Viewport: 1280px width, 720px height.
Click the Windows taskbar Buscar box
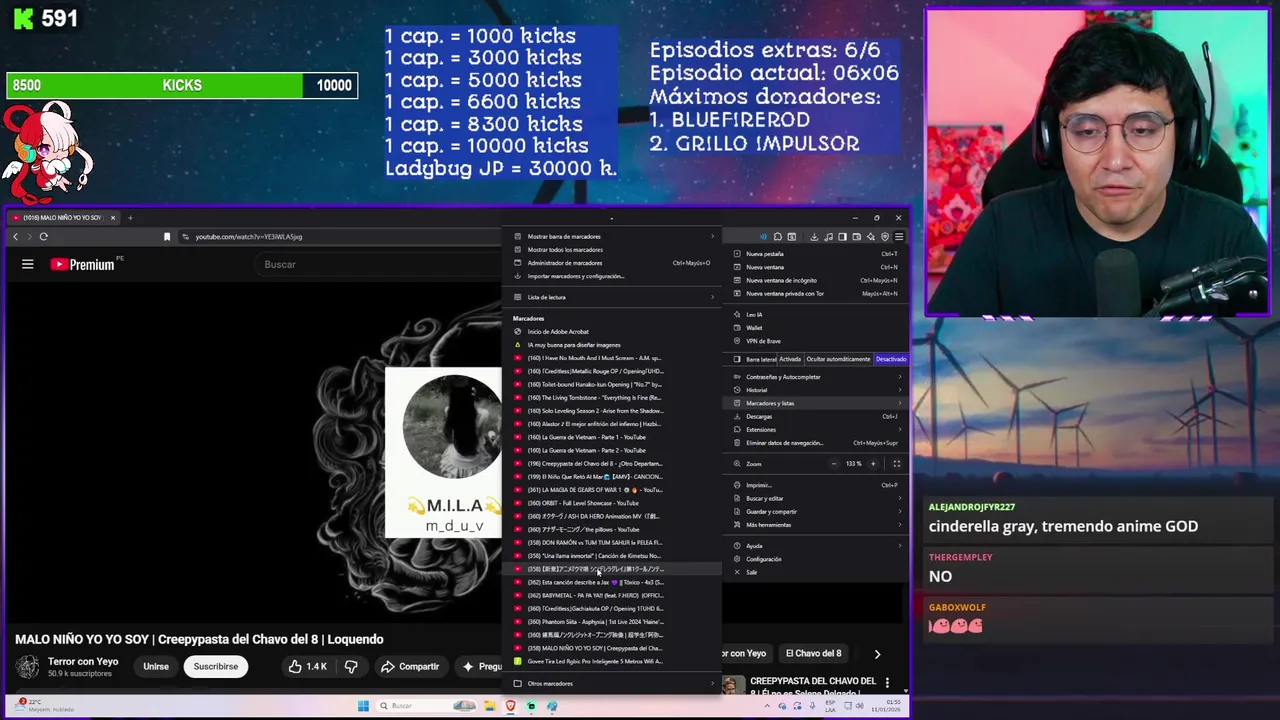point(425,706)
